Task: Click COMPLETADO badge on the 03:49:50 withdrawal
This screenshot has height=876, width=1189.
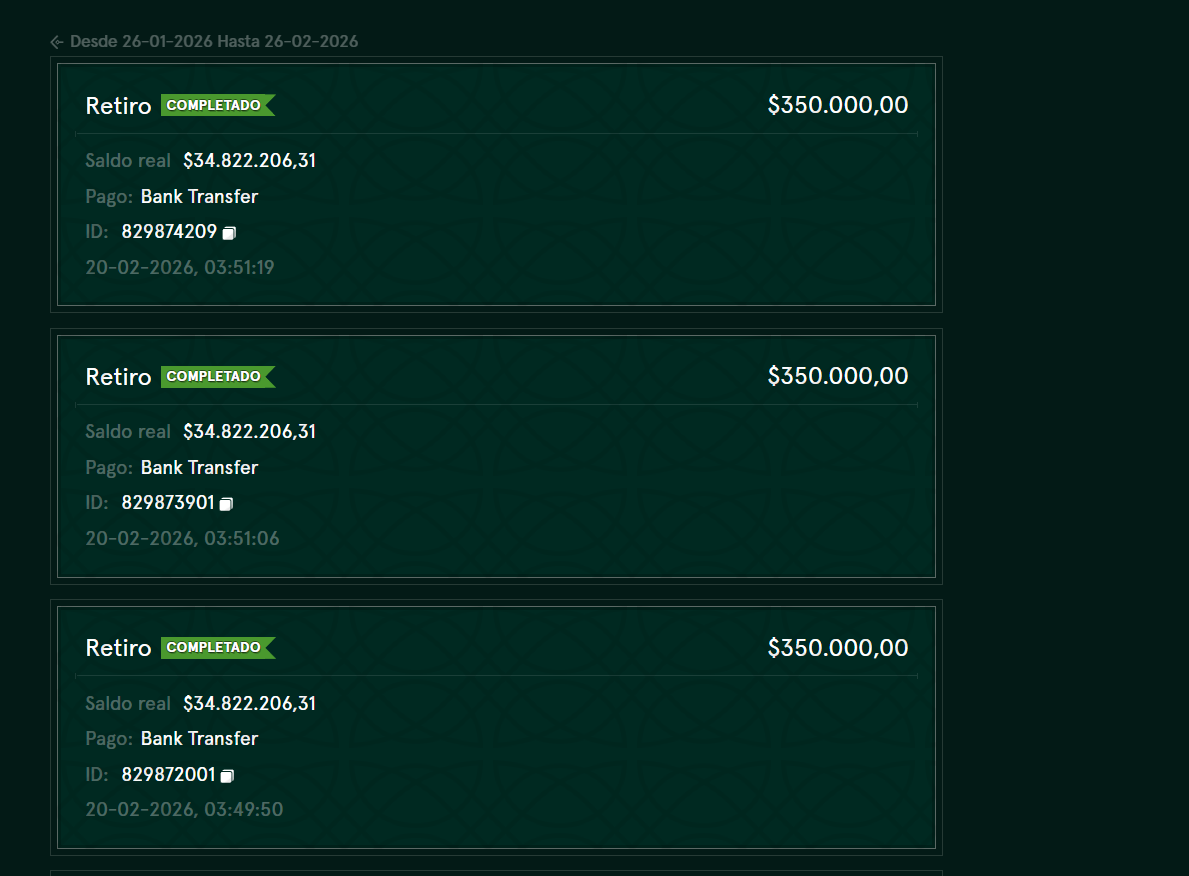Action: 218,648
